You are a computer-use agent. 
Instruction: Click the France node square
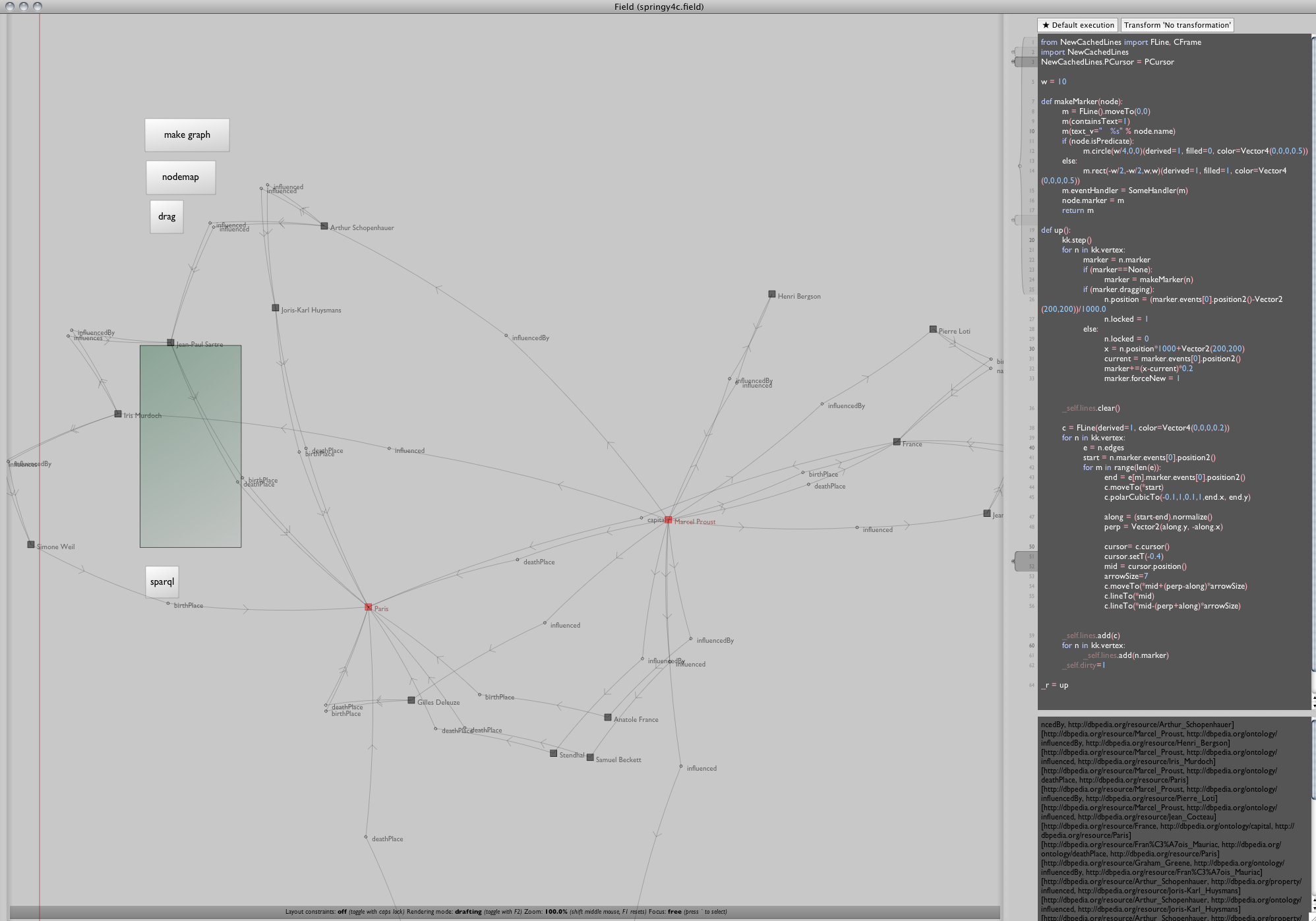coord(896,442)
